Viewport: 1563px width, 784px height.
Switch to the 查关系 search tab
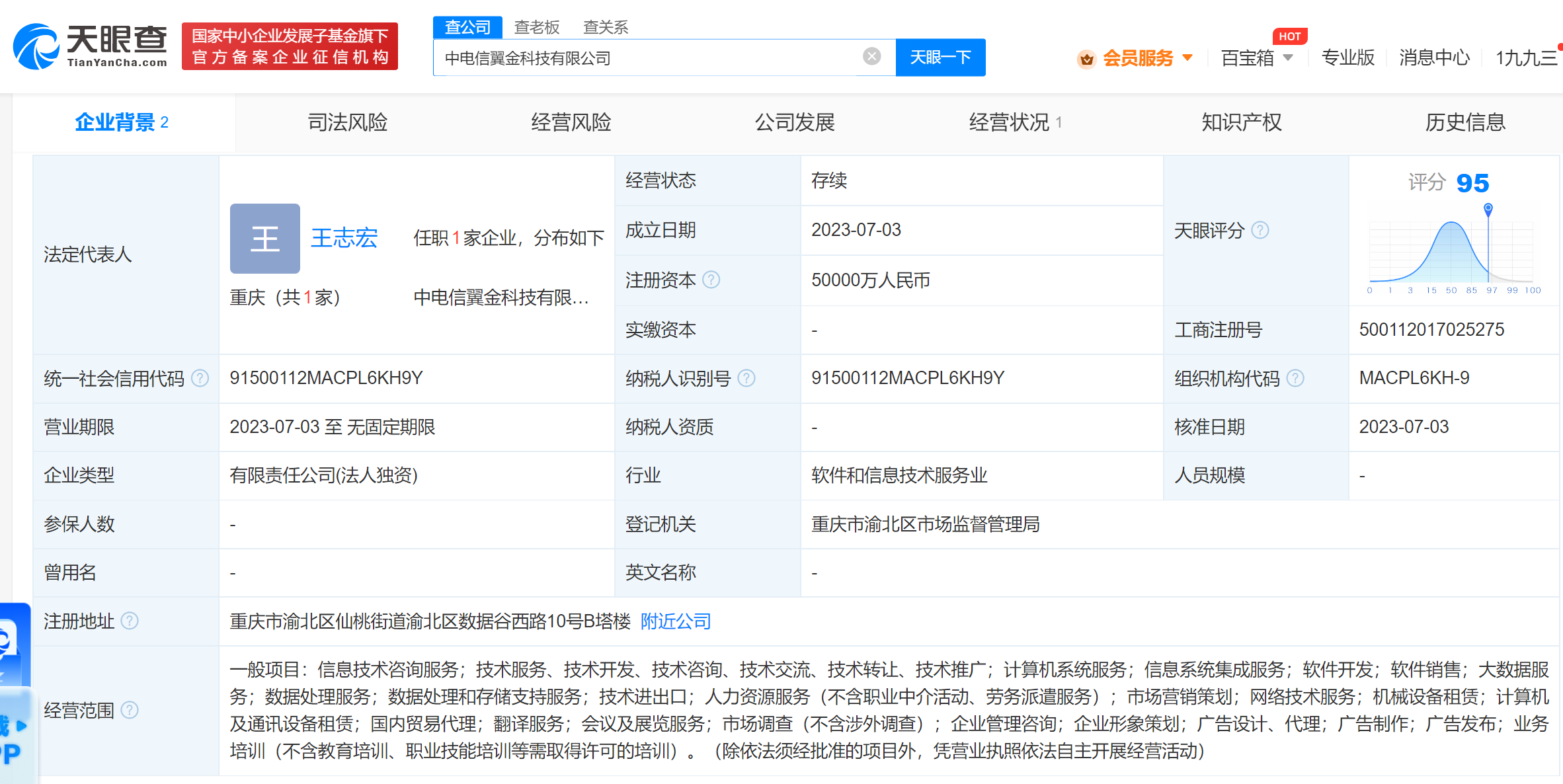606,27
